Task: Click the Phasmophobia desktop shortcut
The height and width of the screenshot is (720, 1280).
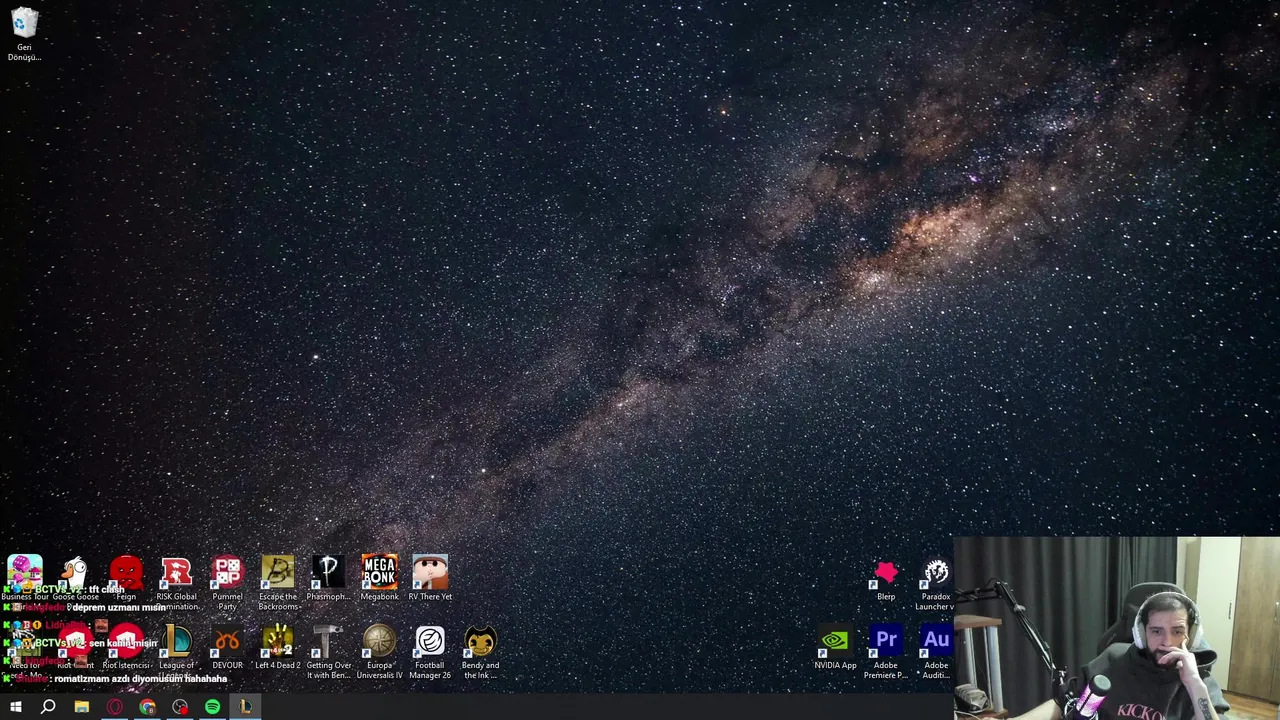Action: coord(328,579)
